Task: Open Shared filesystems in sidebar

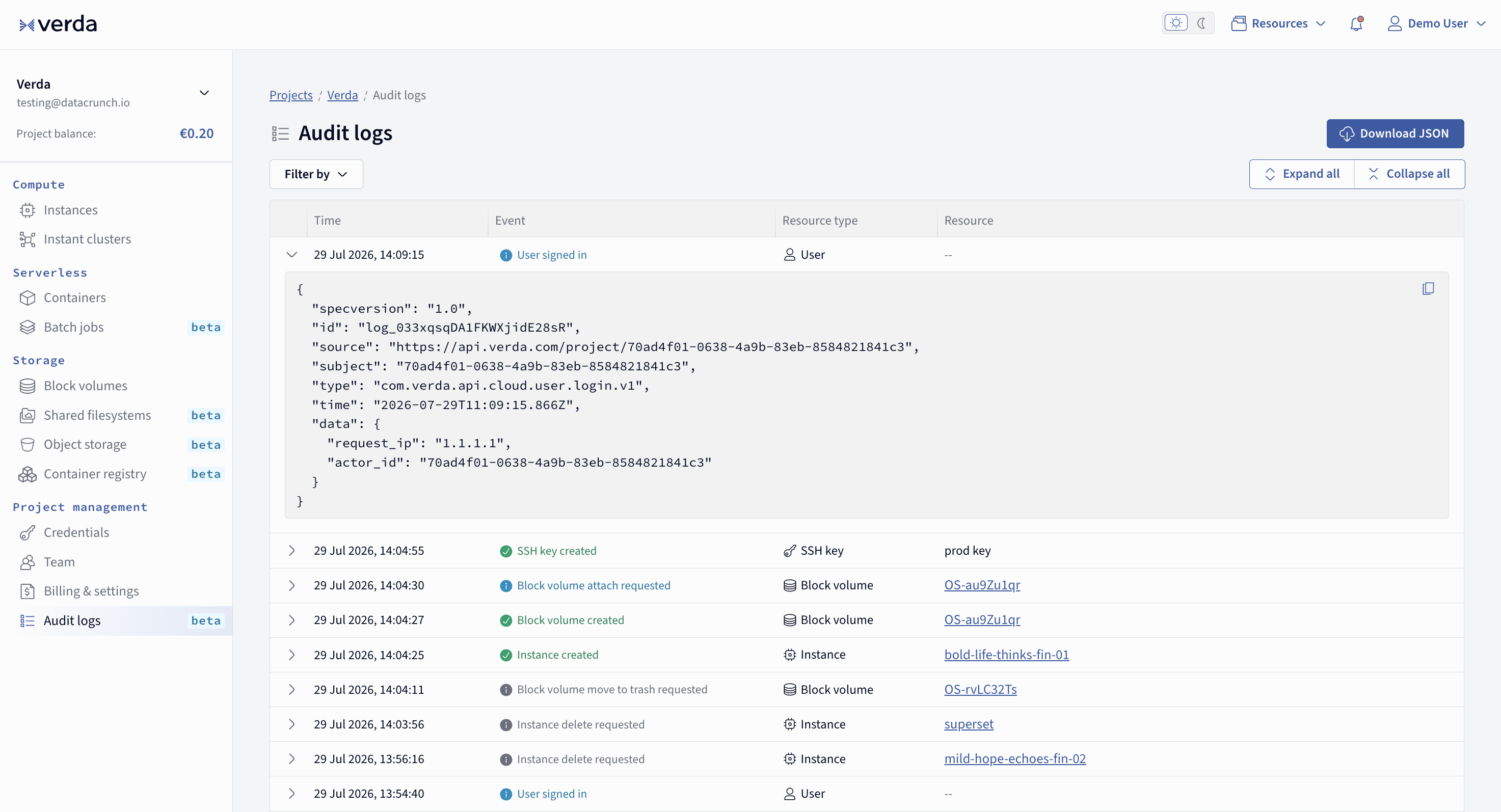Action: coord(97,415)
